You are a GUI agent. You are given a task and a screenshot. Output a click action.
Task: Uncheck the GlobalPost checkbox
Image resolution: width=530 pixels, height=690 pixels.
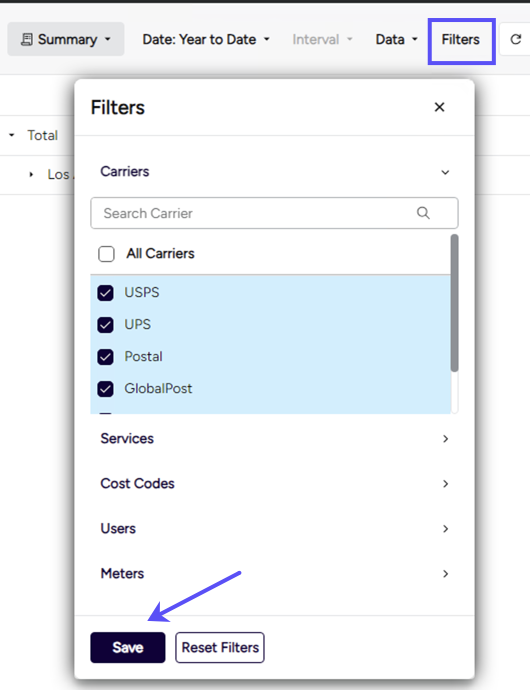click(105, 389)
